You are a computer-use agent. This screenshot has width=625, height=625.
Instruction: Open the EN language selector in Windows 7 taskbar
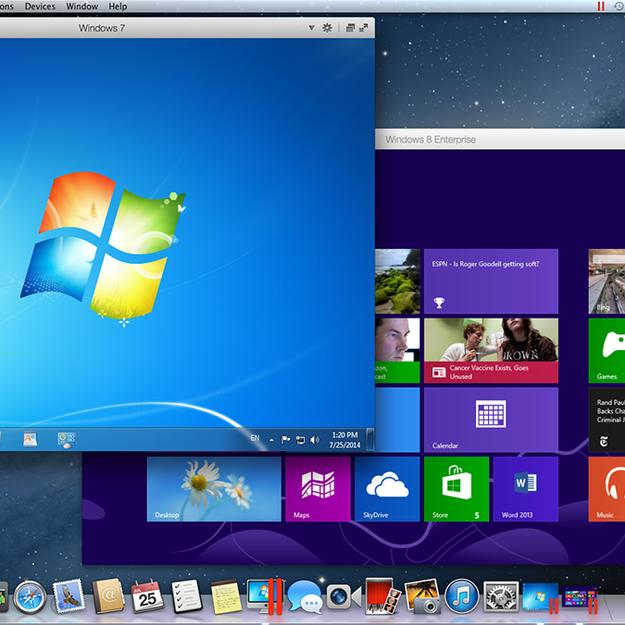click(255, 438)
